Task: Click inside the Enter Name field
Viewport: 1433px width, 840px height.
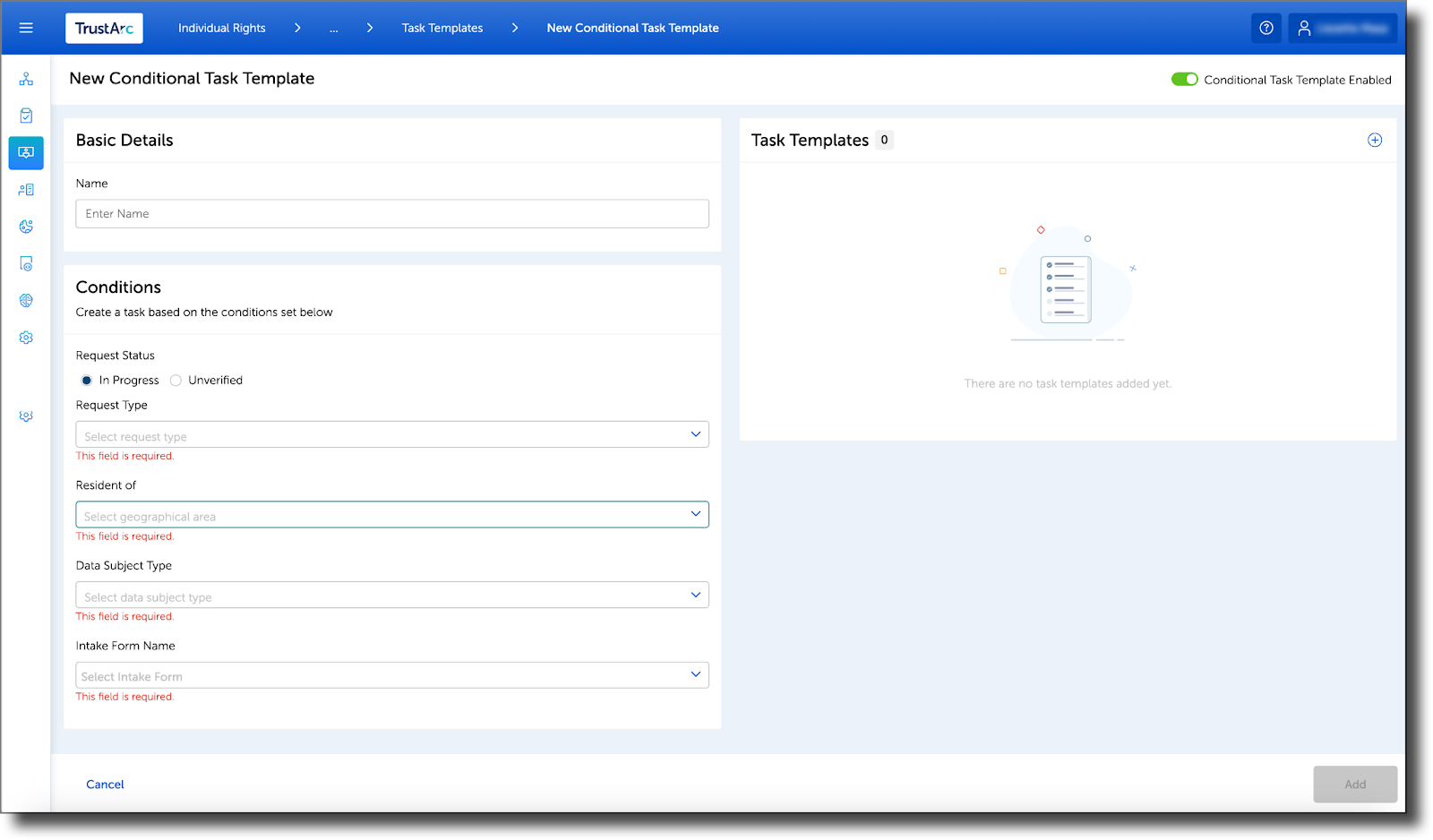Action: [391, 213]
